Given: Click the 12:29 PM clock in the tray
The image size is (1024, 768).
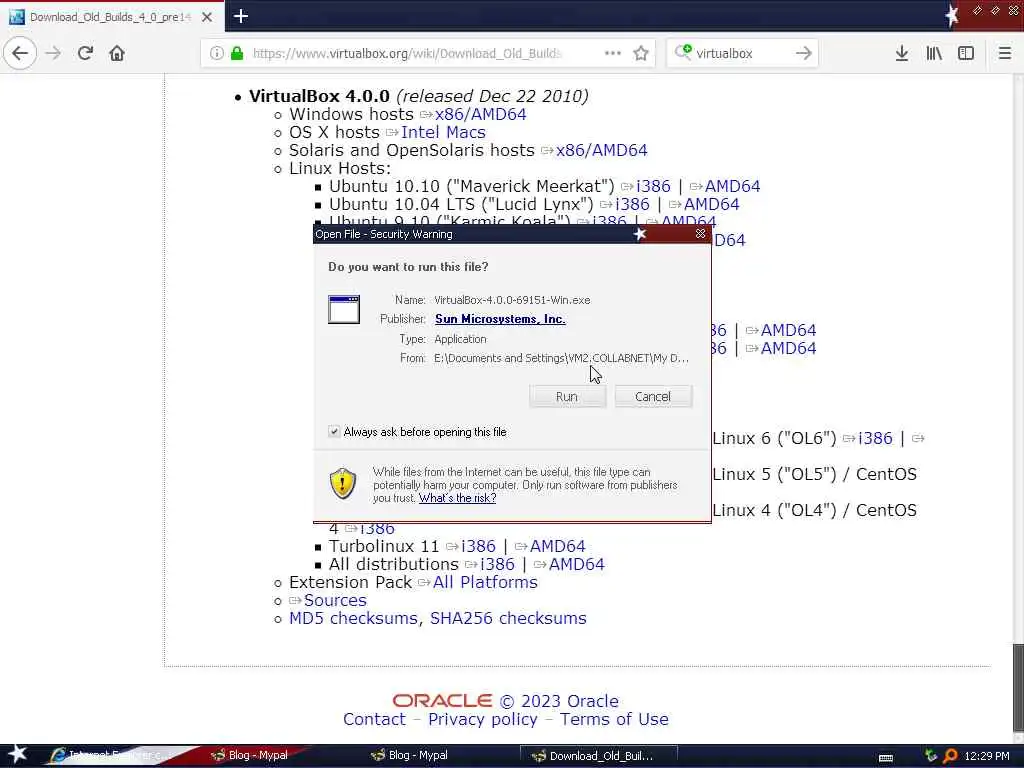Looking at the screenshot, I should 987,756.
